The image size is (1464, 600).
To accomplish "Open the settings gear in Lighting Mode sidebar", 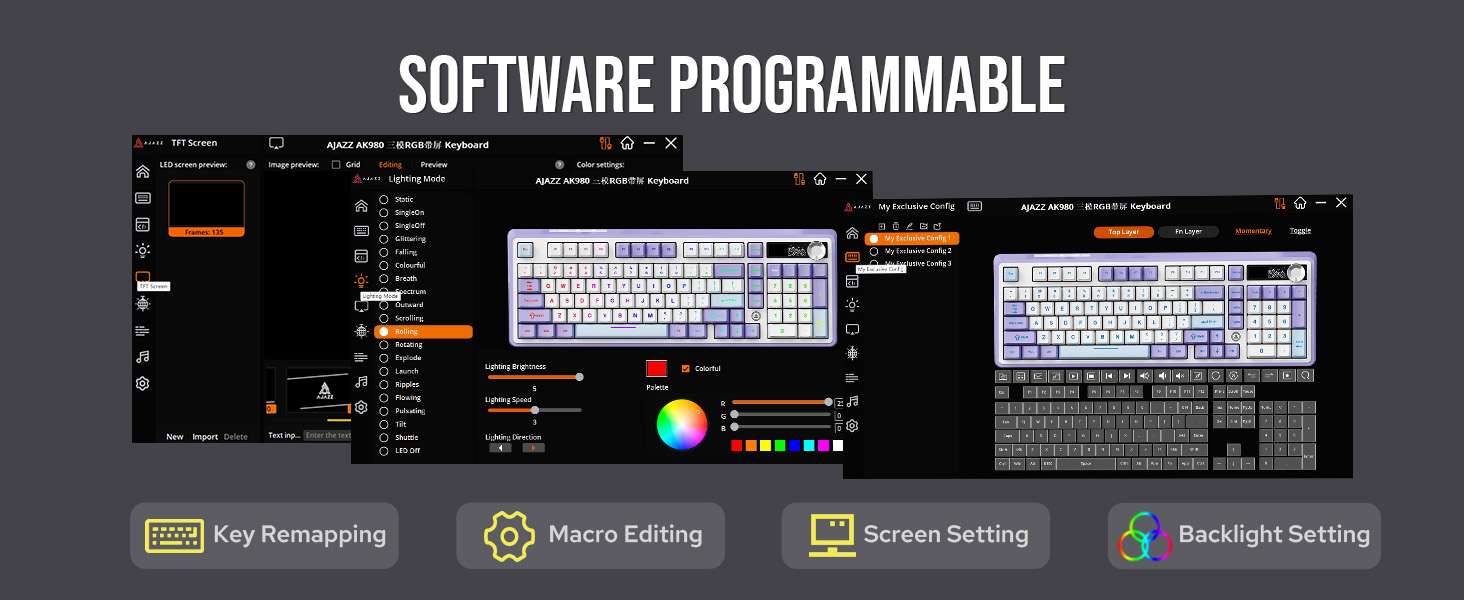I will [361, 407].
